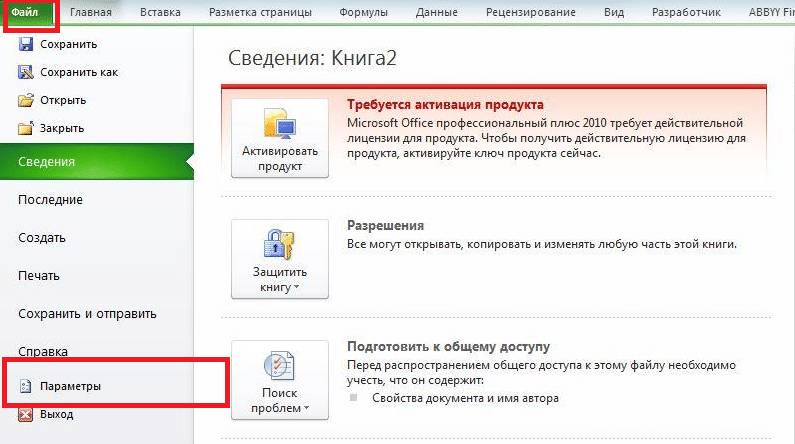This screenshot has width=795, height=444.
Task: Open the ABBYY FineReader ribbon tab
Action: click(771, 12)
